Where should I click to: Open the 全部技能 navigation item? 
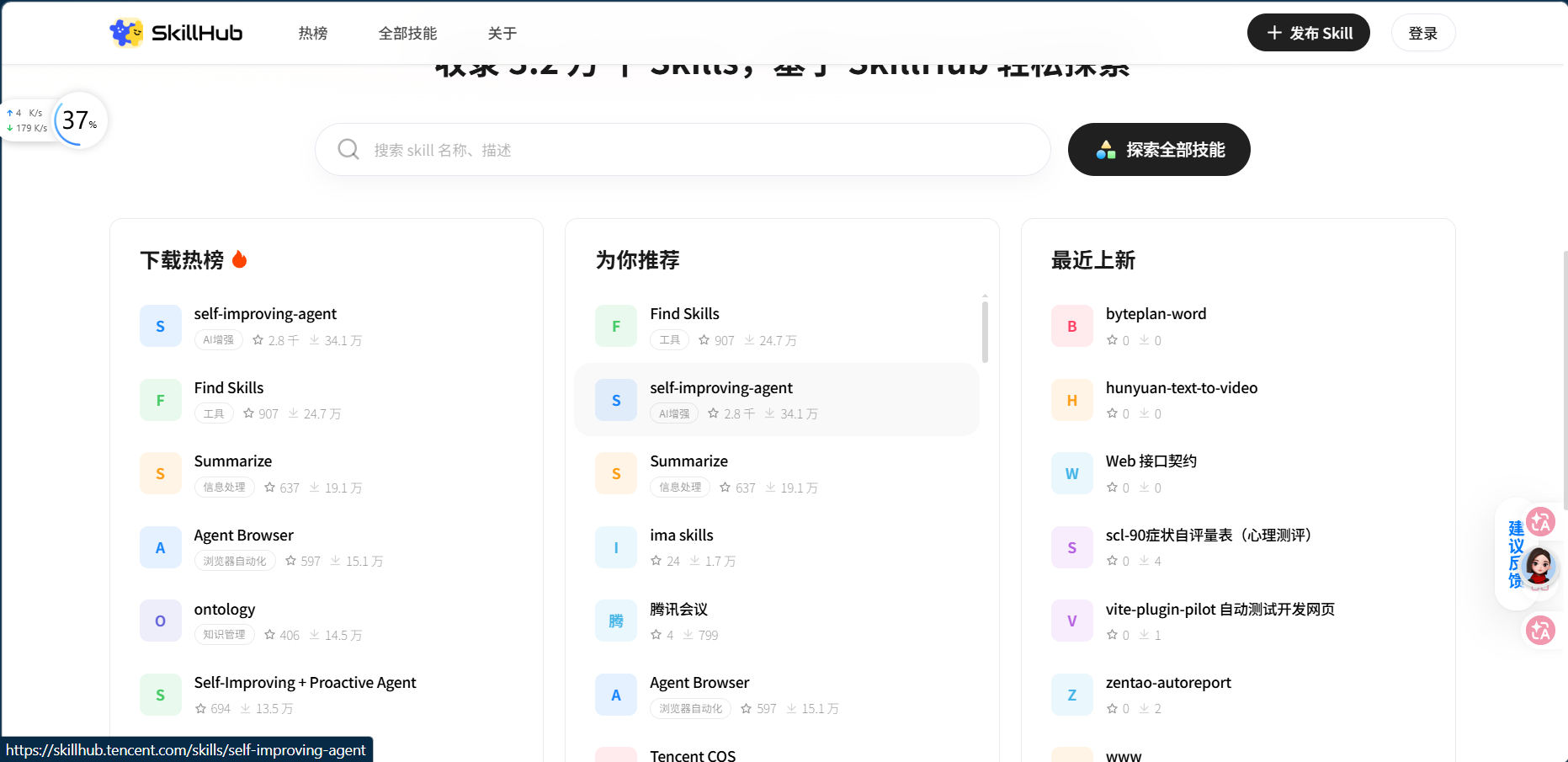[407, 32]
